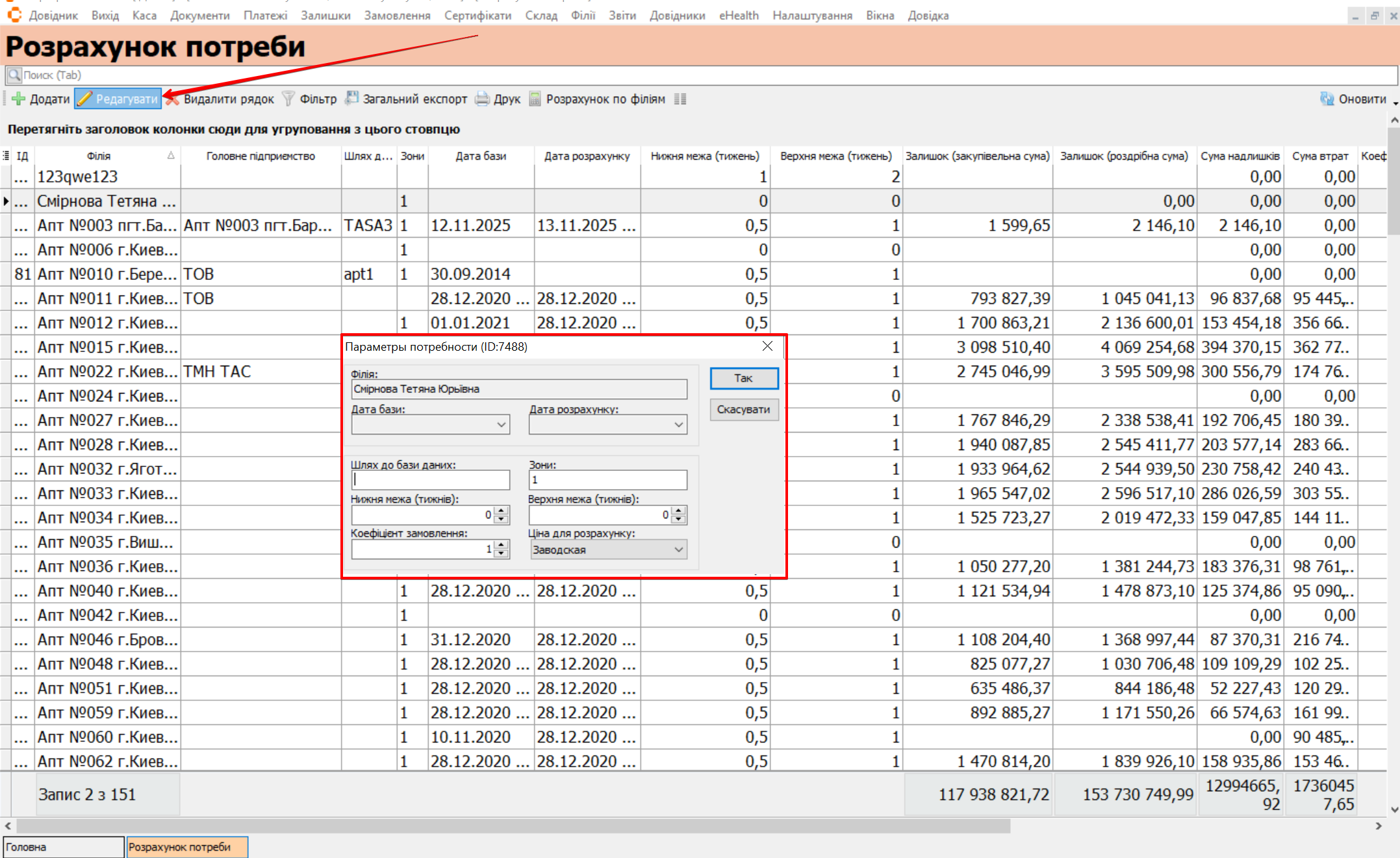This screenshot has width=1400, height=858.
Task: Open the Фільтр funnel icon
Action: tap(288, 99)
